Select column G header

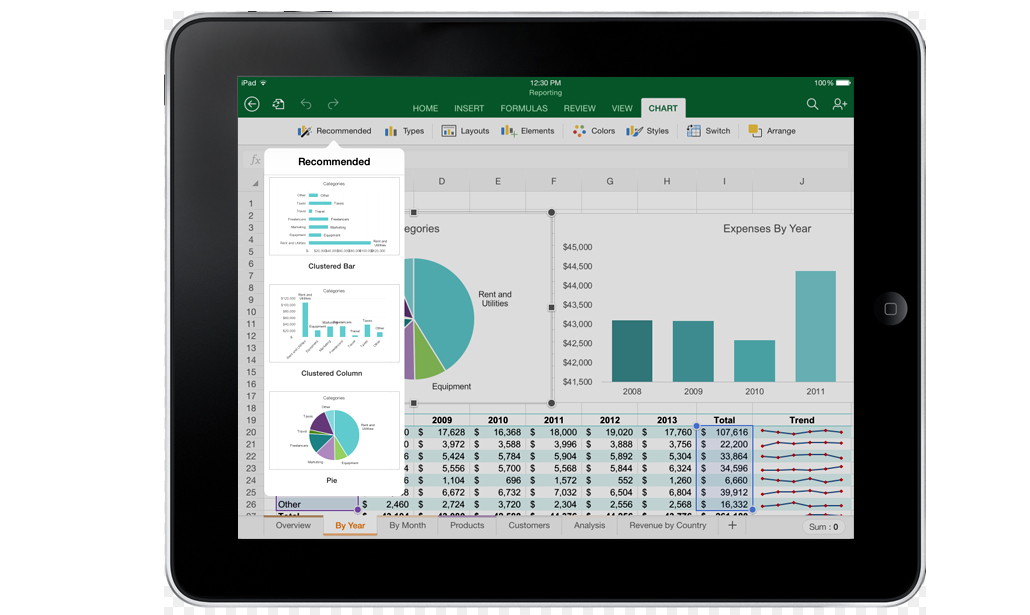click(610, 181)
